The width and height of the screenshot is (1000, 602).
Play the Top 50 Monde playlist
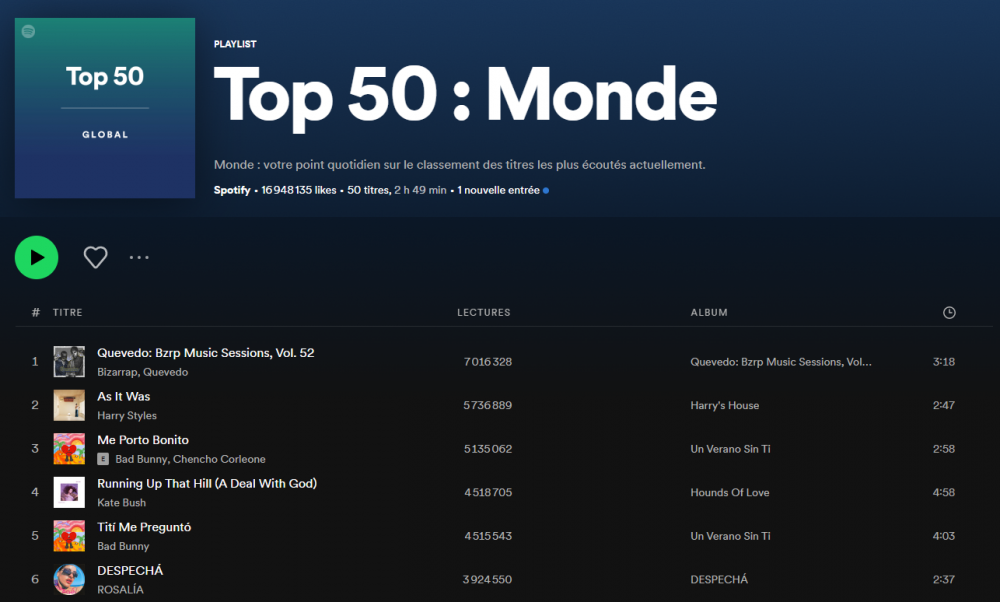coord(36,258)
